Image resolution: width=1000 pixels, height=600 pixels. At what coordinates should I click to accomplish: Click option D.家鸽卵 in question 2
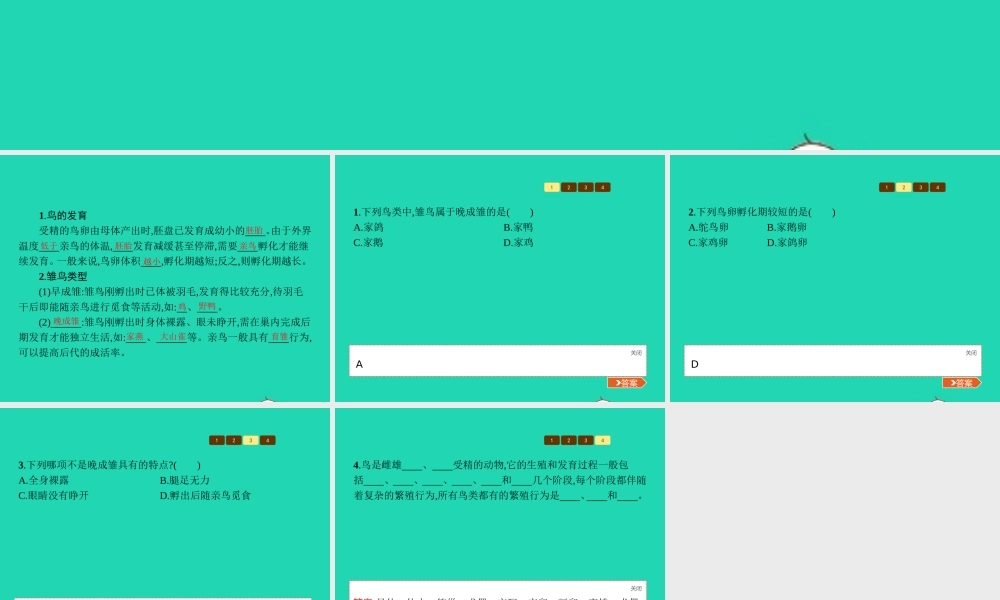(x=787, y=243)
